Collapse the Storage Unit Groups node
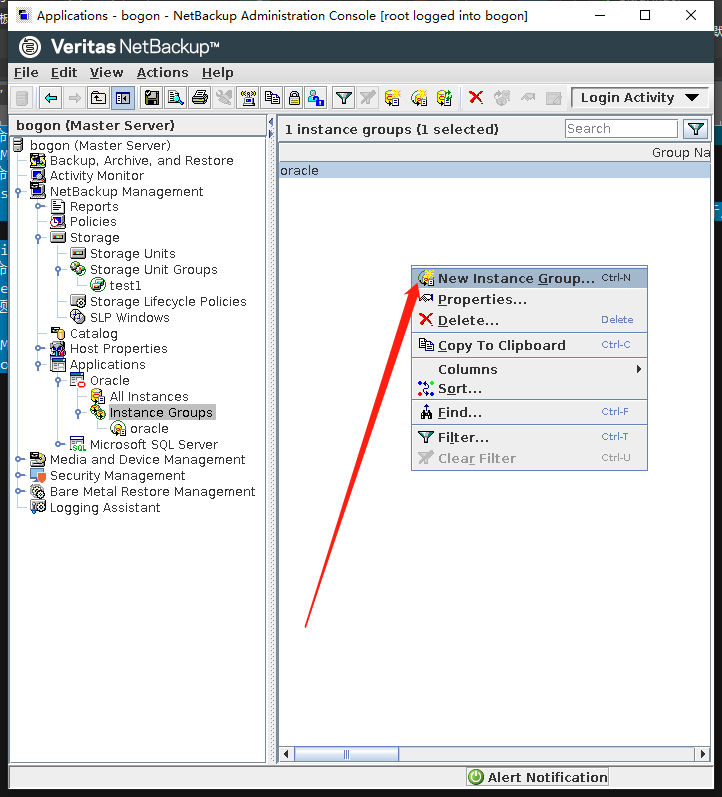 coord(58,269)
